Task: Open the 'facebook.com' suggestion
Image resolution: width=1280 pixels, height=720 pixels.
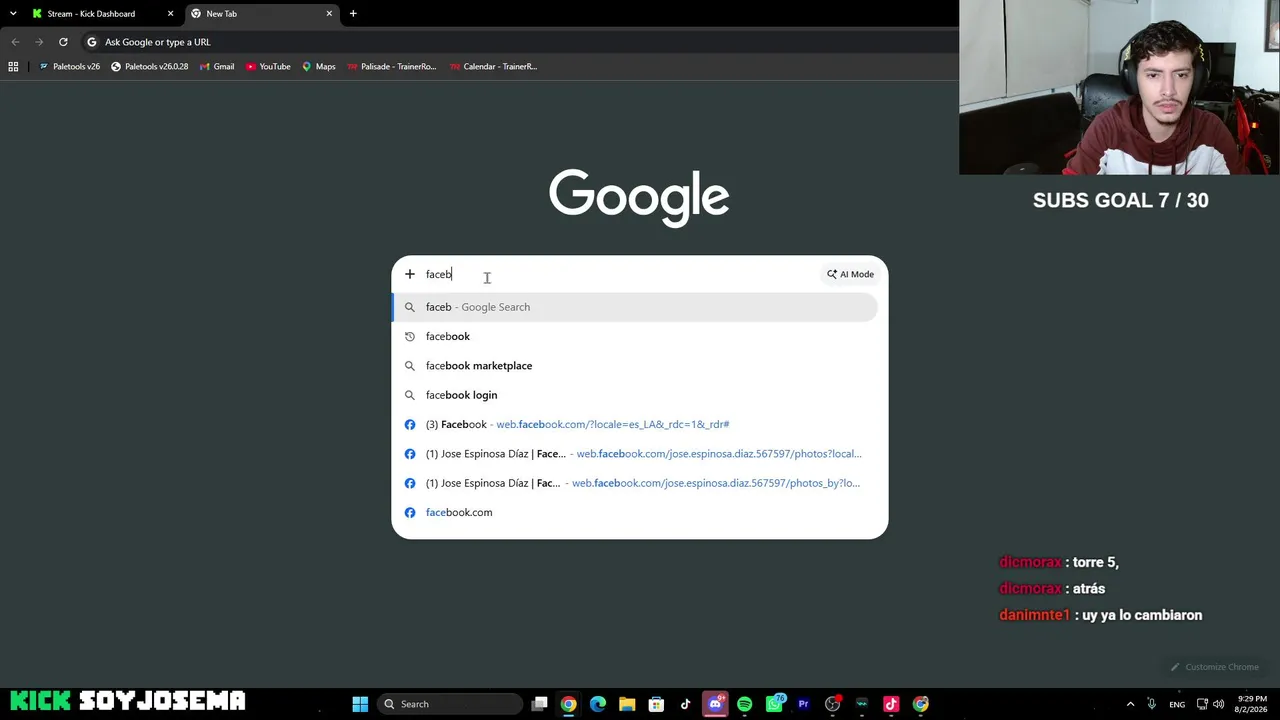Action: pyautogui.click(x=636, y=512)
